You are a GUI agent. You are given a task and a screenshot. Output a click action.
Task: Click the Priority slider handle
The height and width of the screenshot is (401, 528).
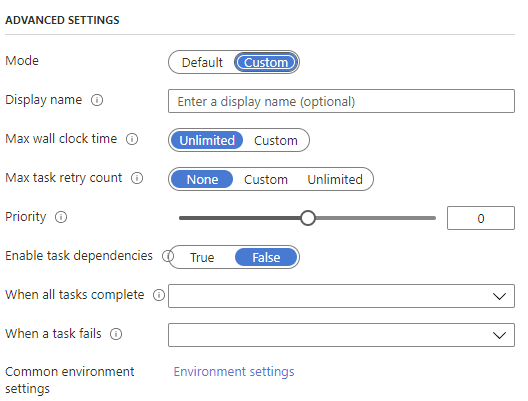308,218
